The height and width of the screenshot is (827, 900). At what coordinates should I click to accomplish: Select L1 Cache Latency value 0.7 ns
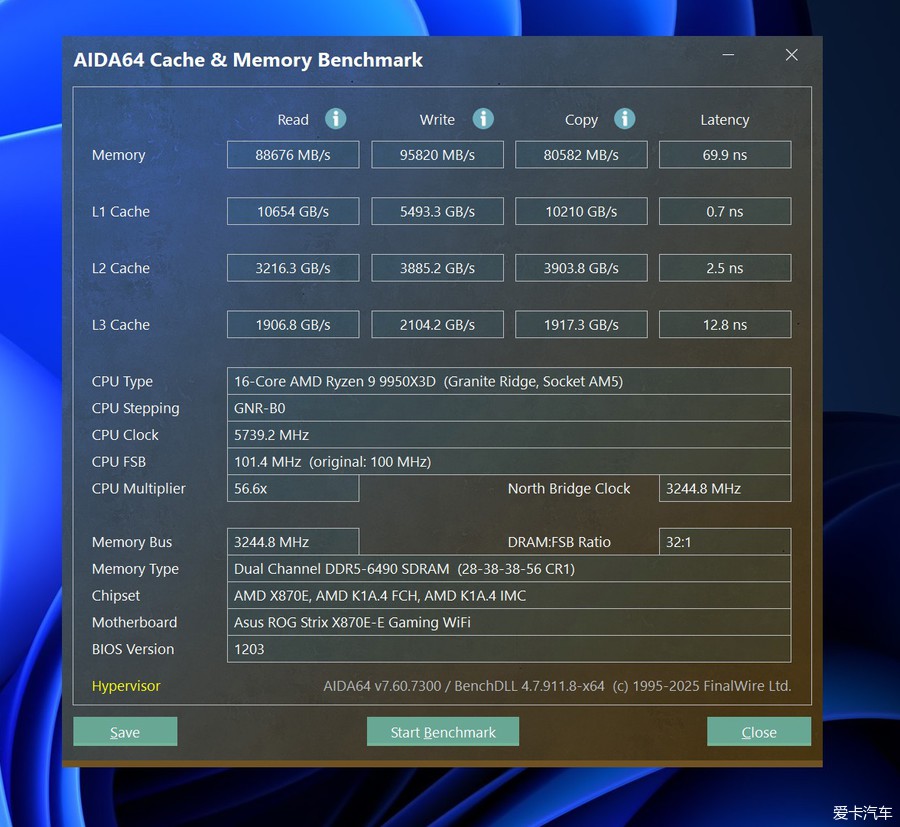click(725, 211)
